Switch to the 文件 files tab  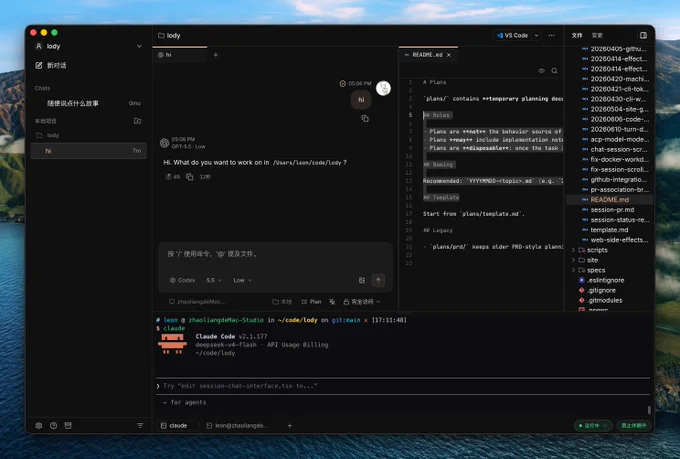point(577,35)
